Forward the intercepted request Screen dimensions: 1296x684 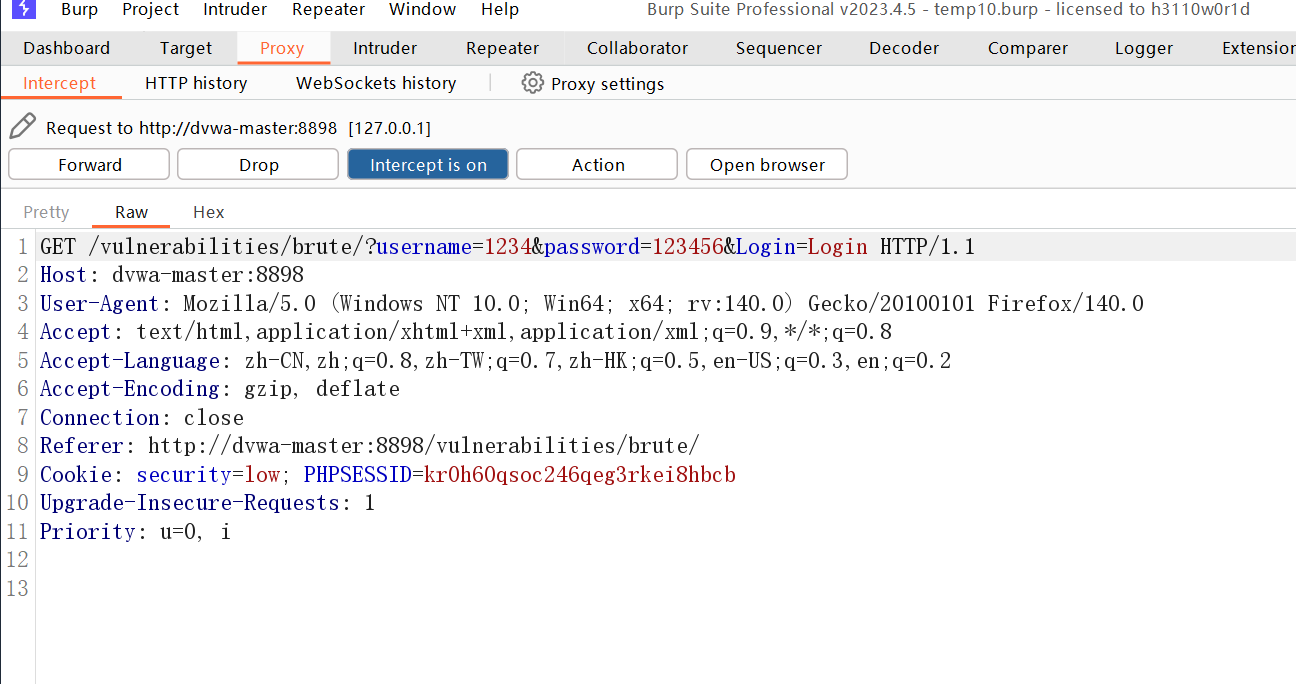(x=89, y=165)
